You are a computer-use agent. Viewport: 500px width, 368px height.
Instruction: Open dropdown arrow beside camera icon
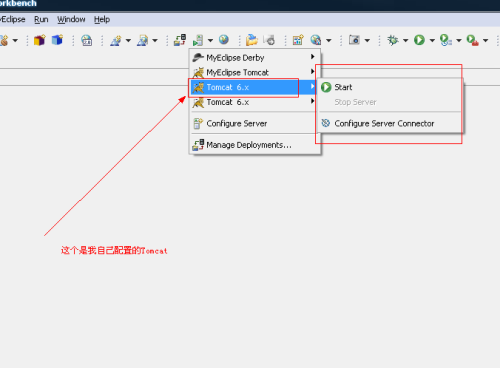(x=367, y=41)
